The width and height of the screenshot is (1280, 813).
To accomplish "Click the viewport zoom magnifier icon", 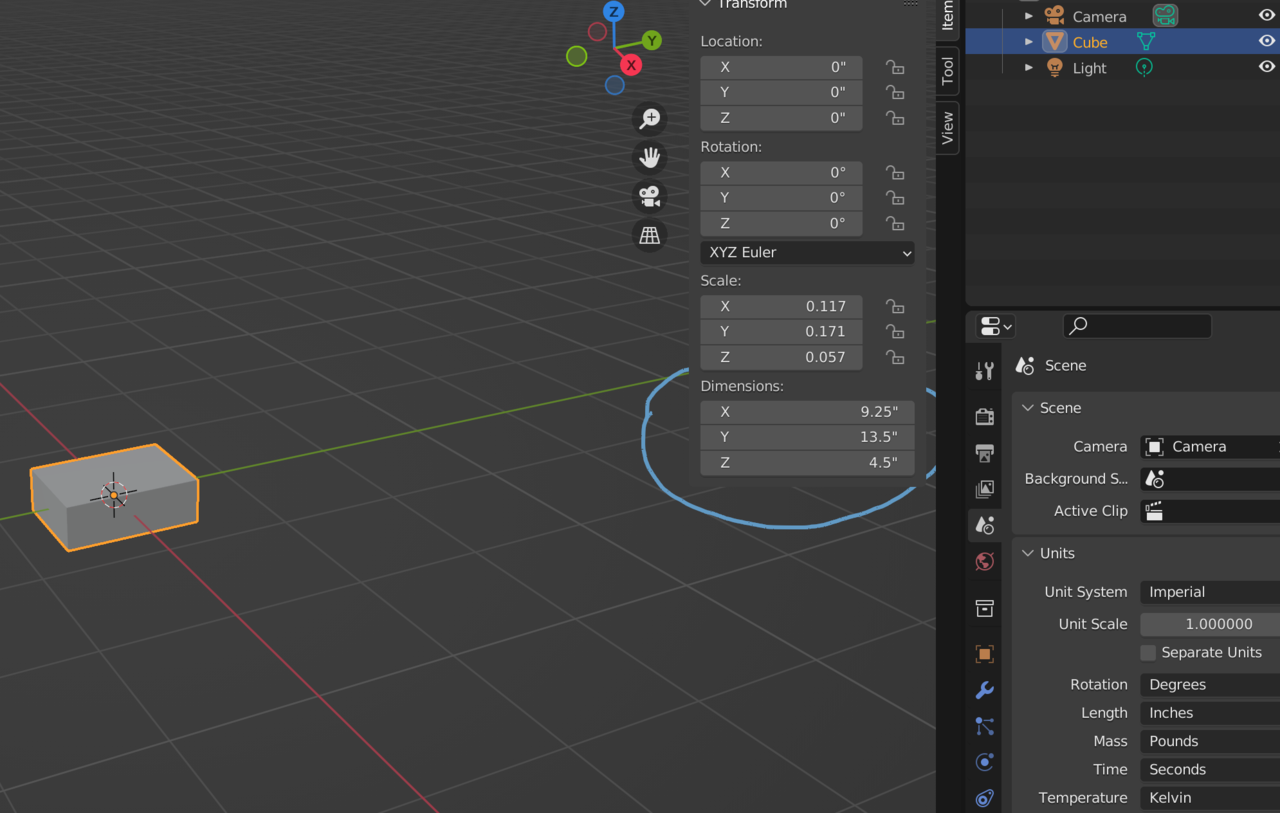I will tap(650, 119).
